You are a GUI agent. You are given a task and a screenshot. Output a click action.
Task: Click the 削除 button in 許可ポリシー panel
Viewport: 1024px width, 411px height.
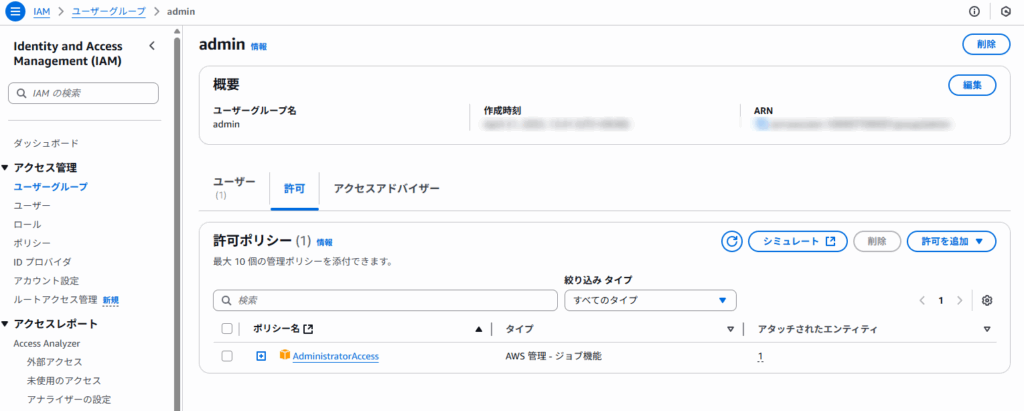(x=877, y=241)
